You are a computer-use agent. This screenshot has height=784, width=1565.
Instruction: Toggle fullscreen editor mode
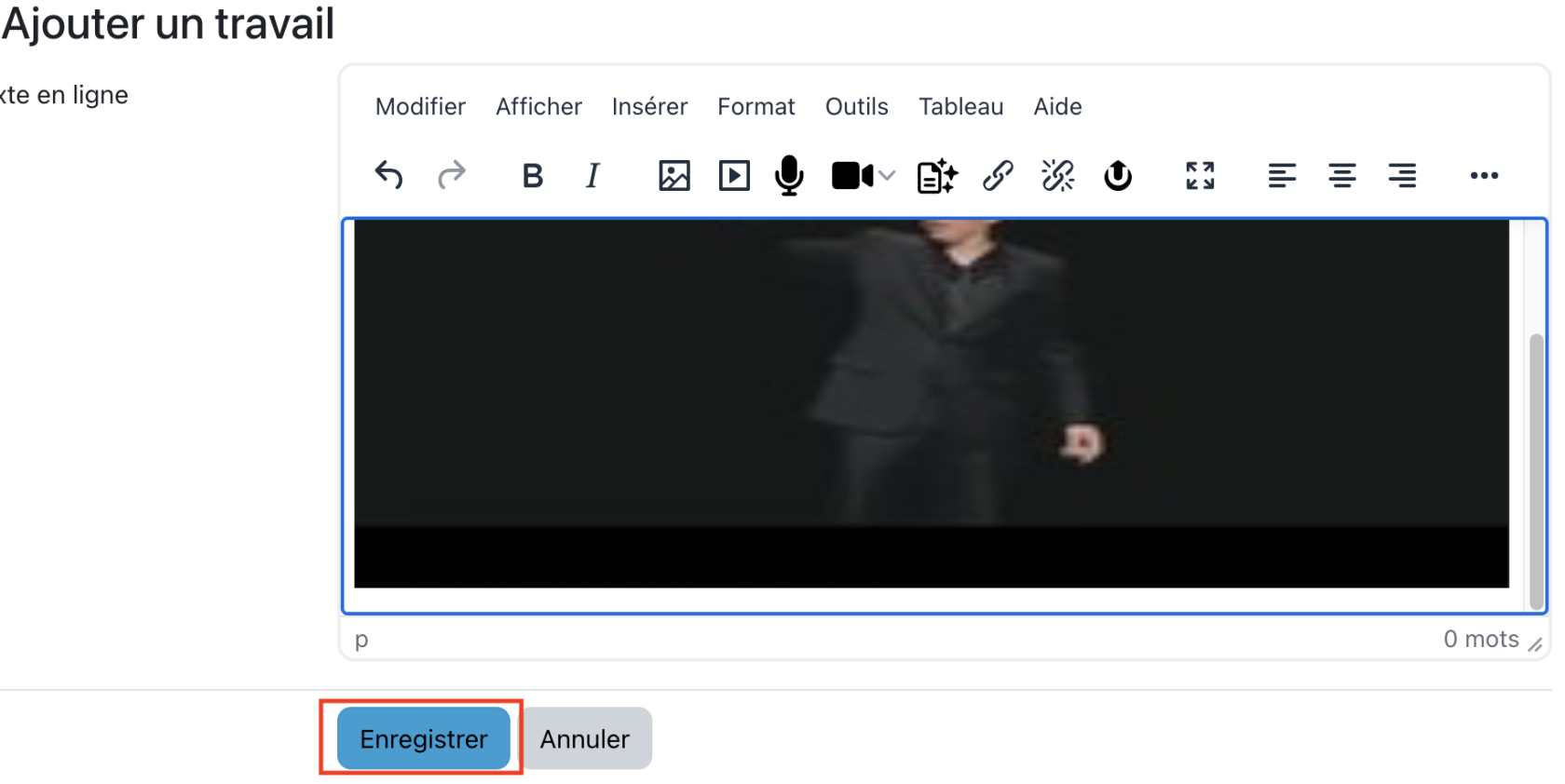pyautogui.click(x=1200, y=175)
